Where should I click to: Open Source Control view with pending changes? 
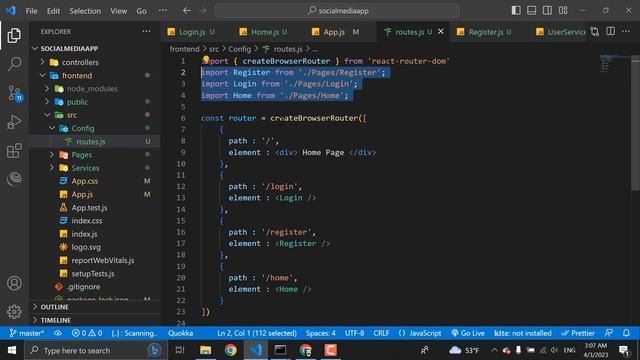click(x=15, y=93)
